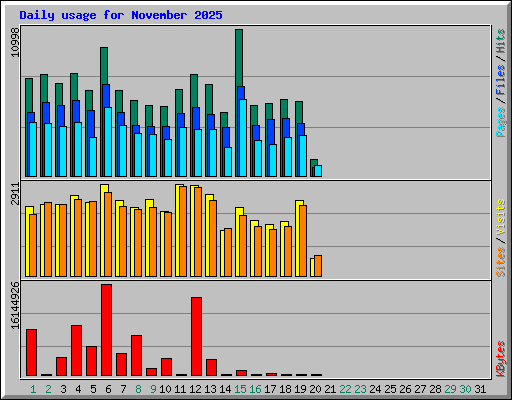
Task: Select the green 'Hits' legend label
Action: [500, 41]
